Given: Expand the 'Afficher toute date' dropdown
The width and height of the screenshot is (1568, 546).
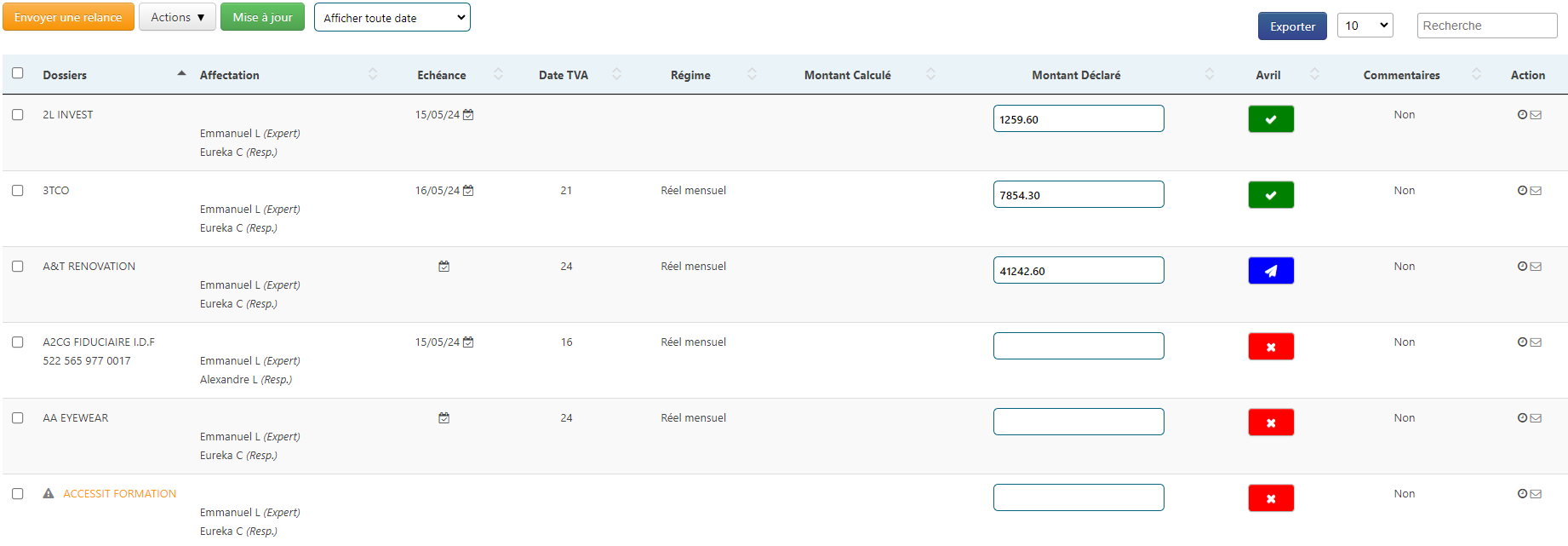Looking at the screenshot, I should 392,18.
